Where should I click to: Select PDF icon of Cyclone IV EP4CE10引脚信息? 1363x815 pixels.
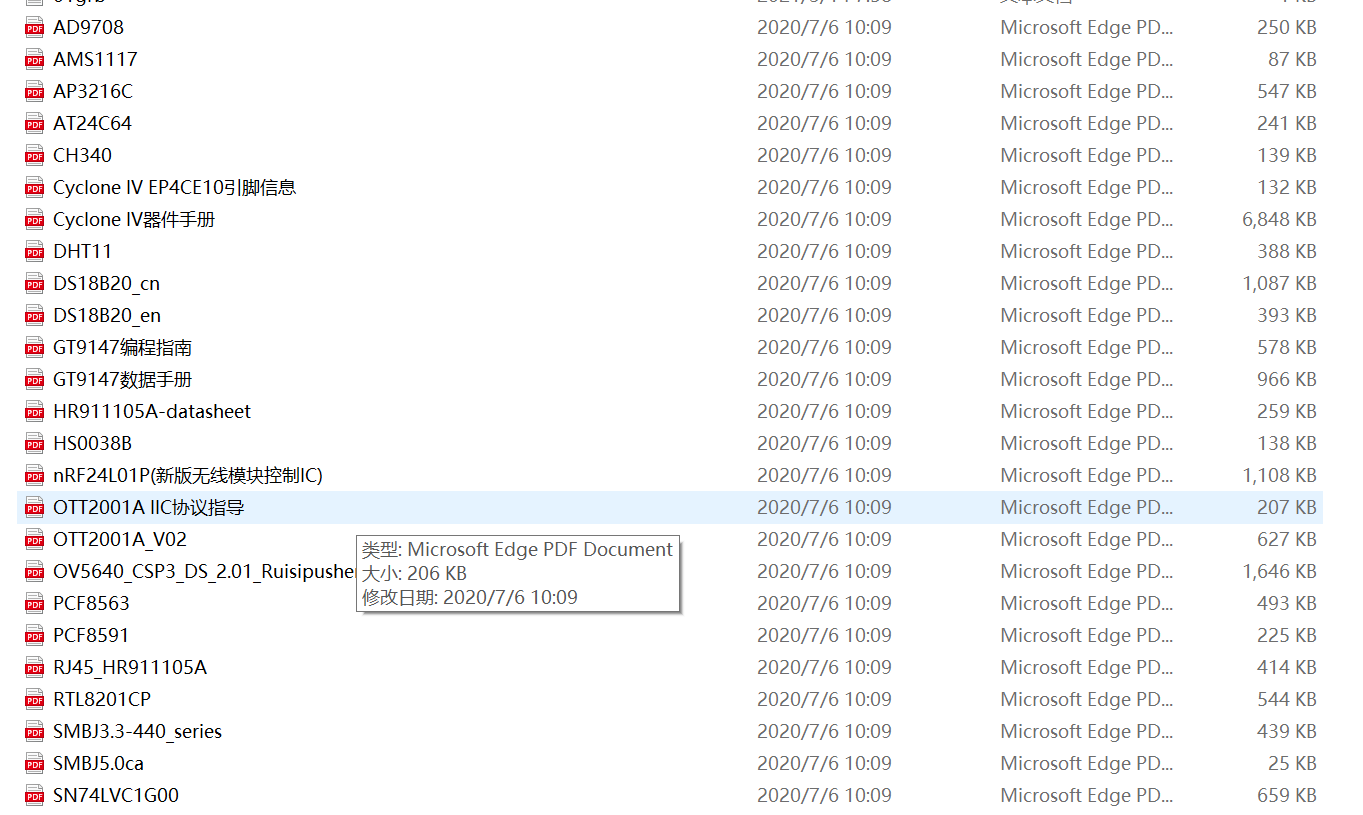[35, 188]
